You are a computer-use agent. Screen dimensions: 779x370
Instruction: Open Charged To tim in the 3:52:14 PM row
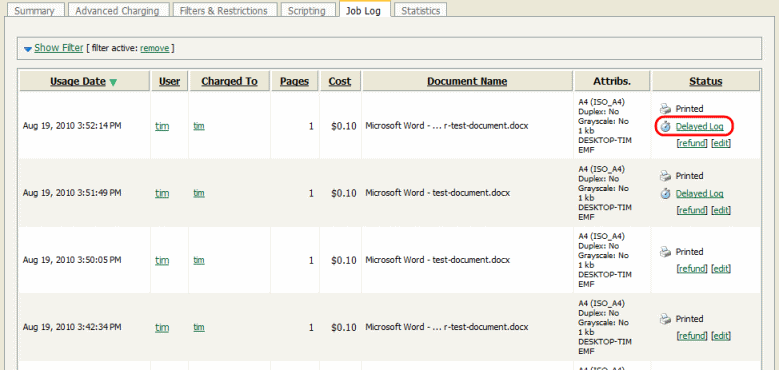[x=199, y=126]
